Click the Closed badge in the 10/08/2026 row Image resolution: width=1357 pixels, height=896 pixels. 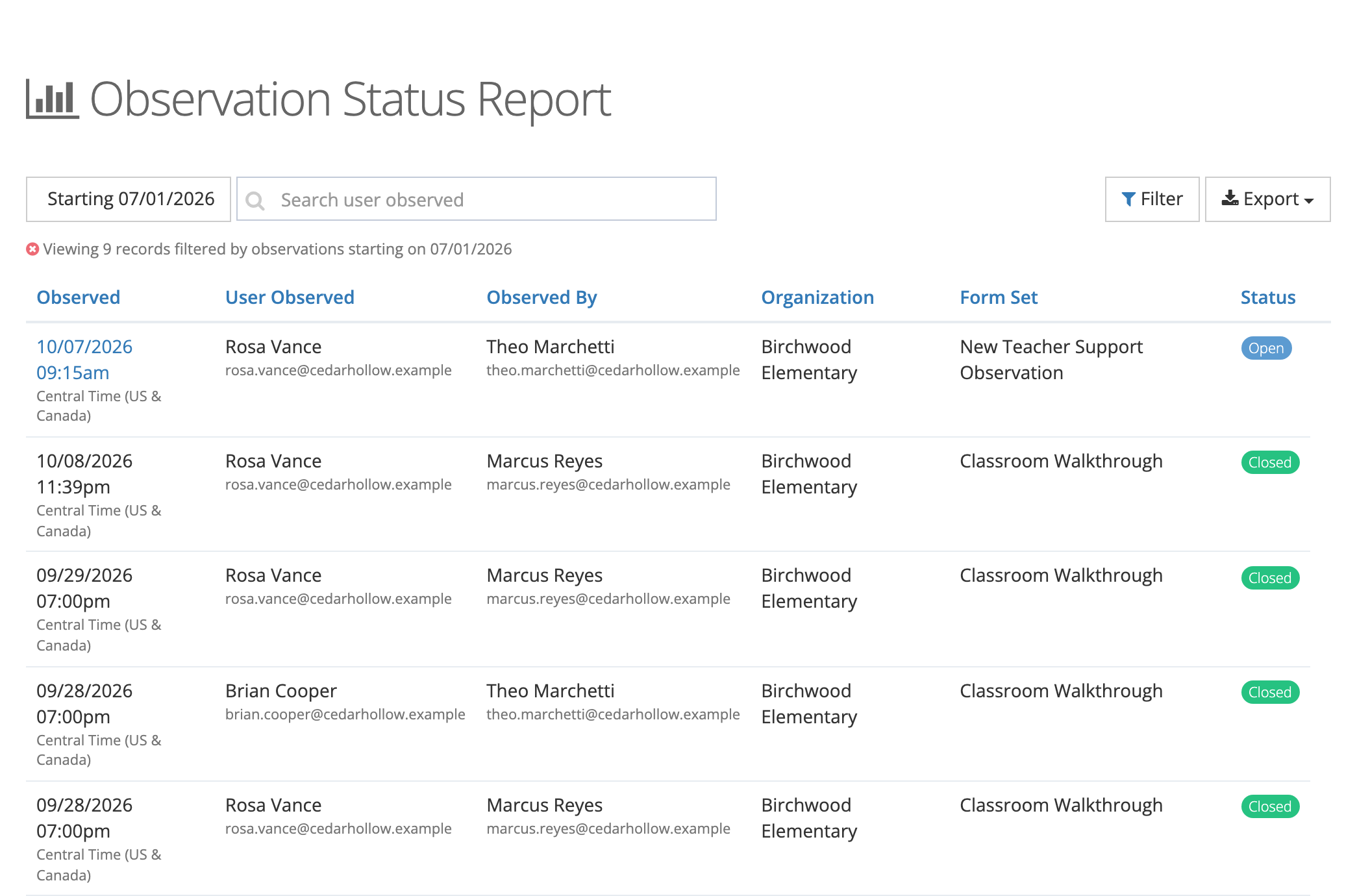[1270, 462]
